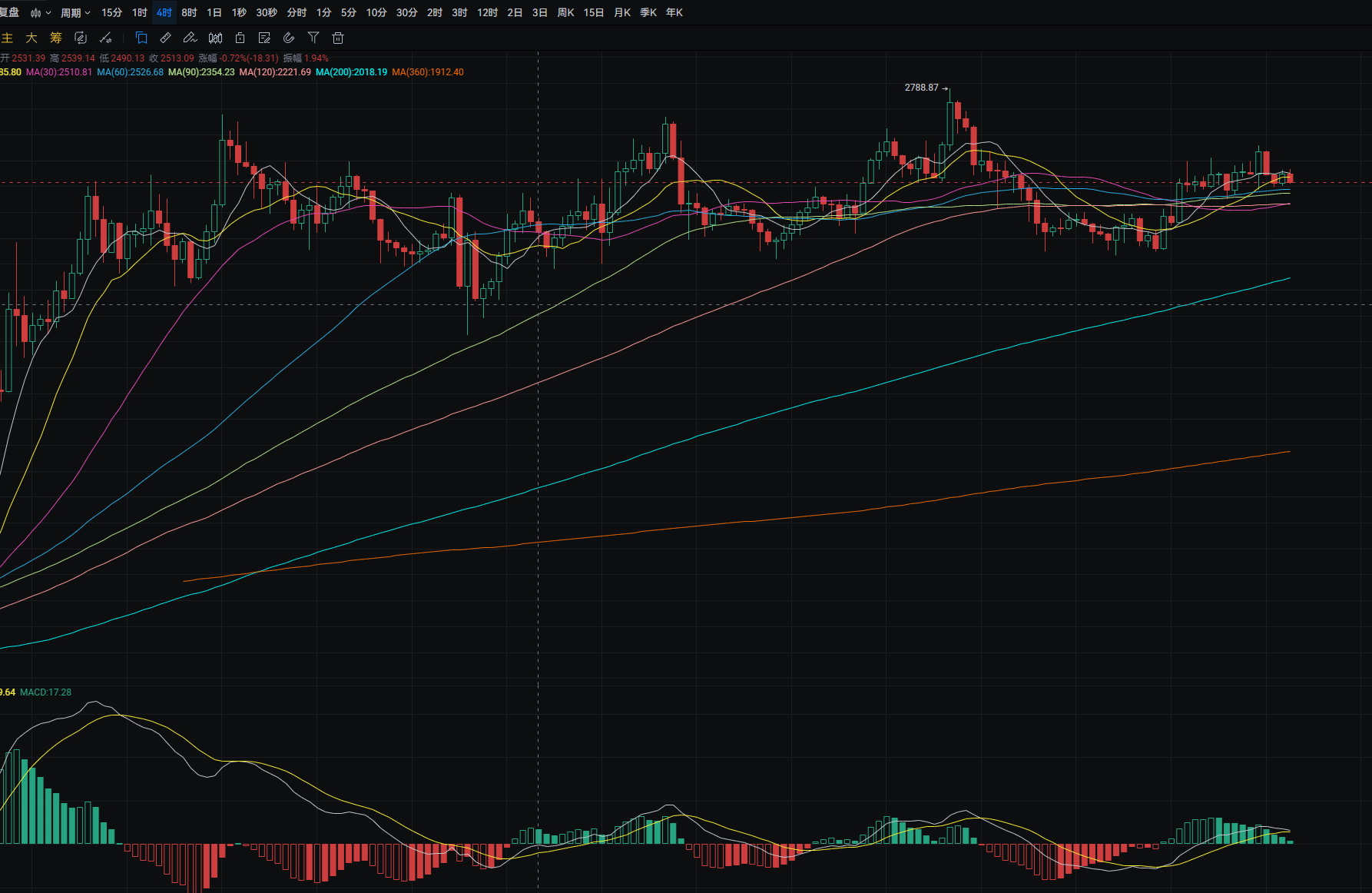Select the ruler measure tool
Viewport: 1372px width, 893px height.
pyautogui.click(x=165, y=38)
